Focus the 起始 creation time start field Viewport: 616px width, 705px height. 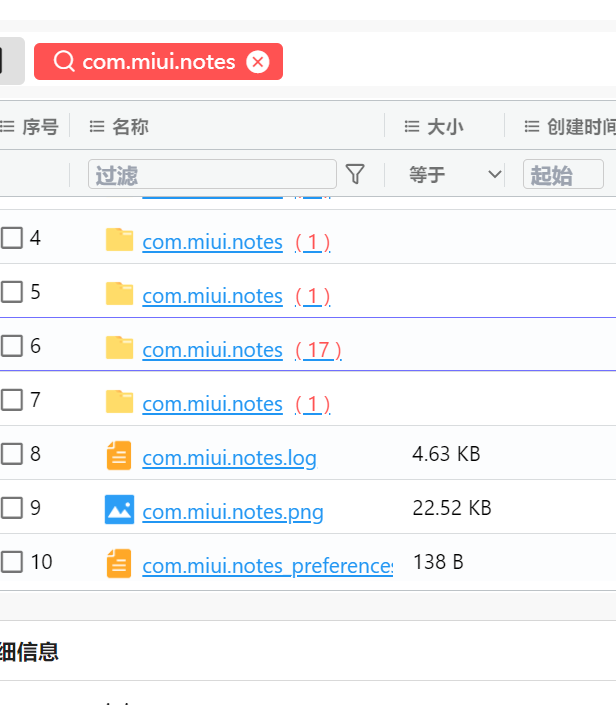[563, 174]
